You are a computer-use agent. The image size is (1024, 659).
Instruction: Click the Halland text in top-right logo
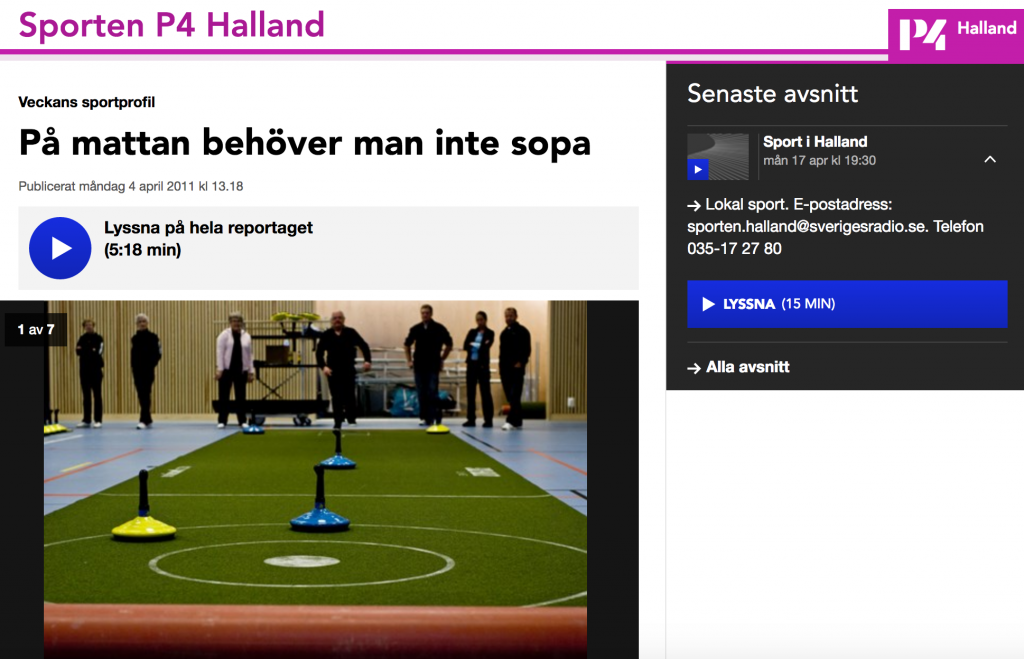pos(987,28)
